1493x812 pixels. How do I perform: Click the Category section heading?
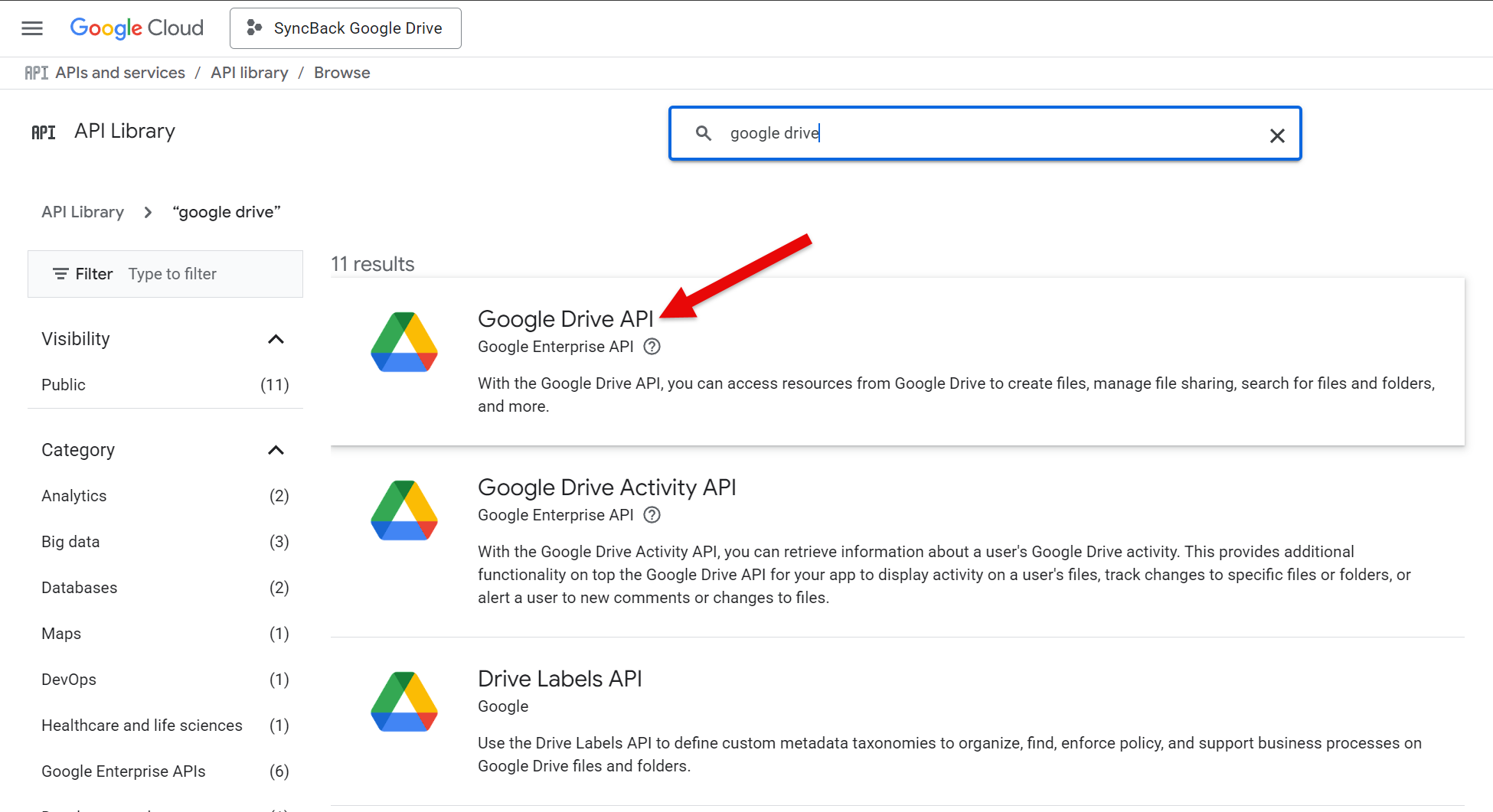coord(78,450)
